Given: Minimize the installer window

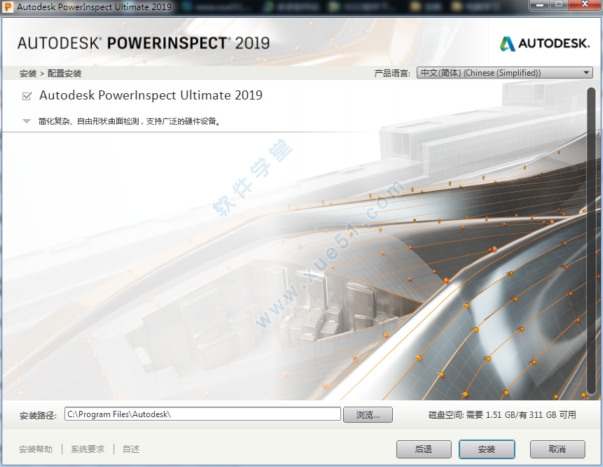Looking at the screenshot, I should pyautogui.click(x=541, y=5).
